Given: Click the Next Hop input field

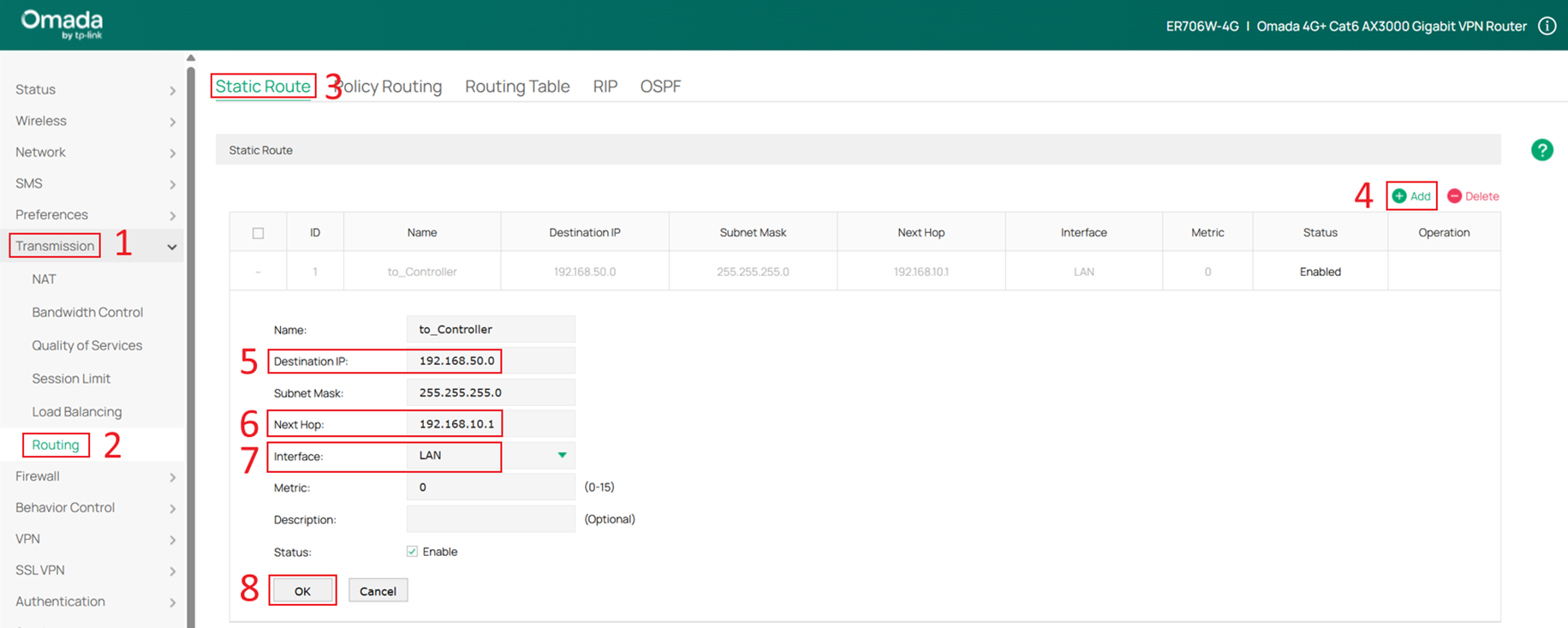Looking at the screenshot, I should [491, 424].
